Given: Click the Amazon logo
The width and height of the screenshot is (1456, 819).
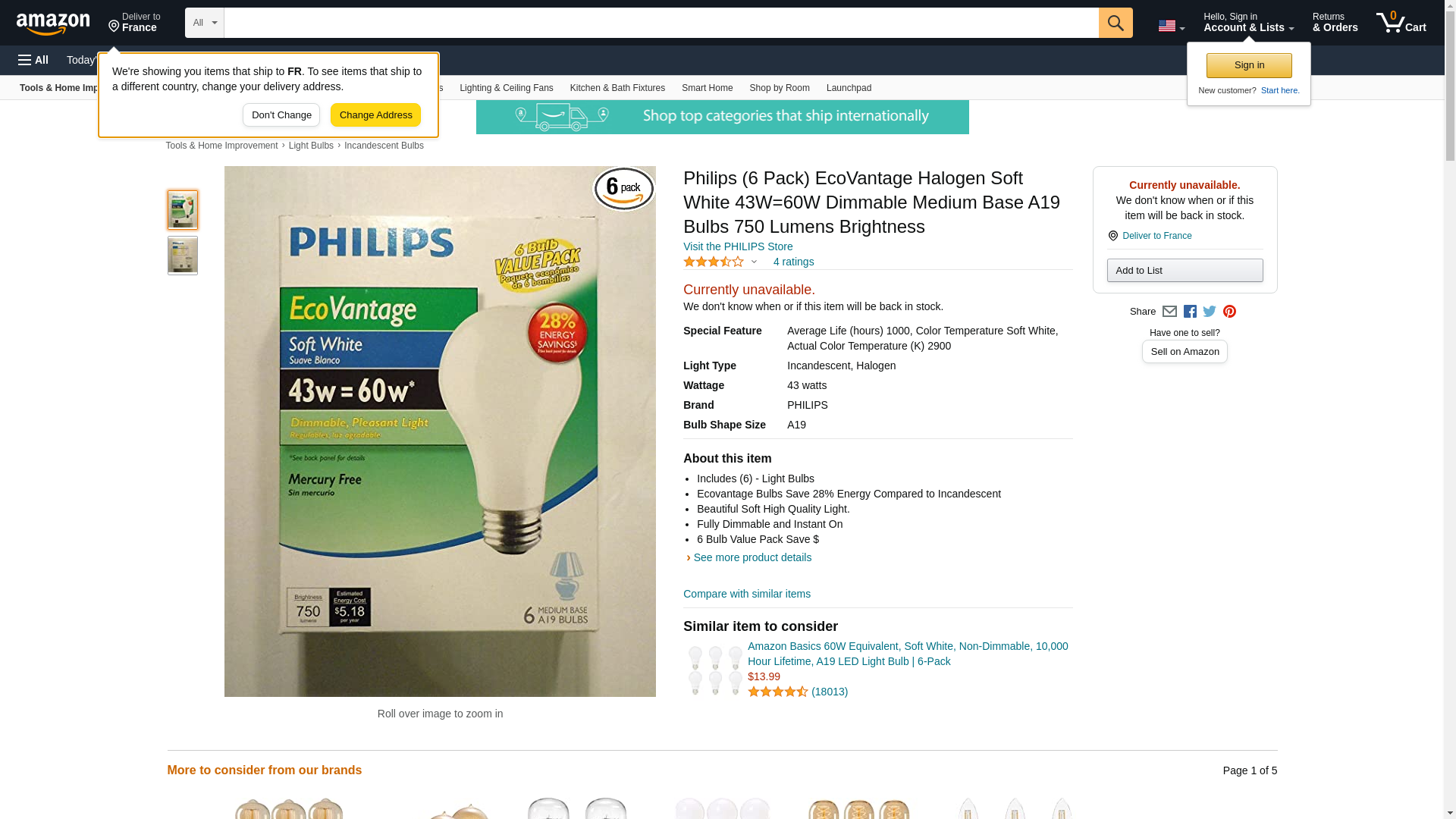Looking at the screenshot, I should click(53, 24).
